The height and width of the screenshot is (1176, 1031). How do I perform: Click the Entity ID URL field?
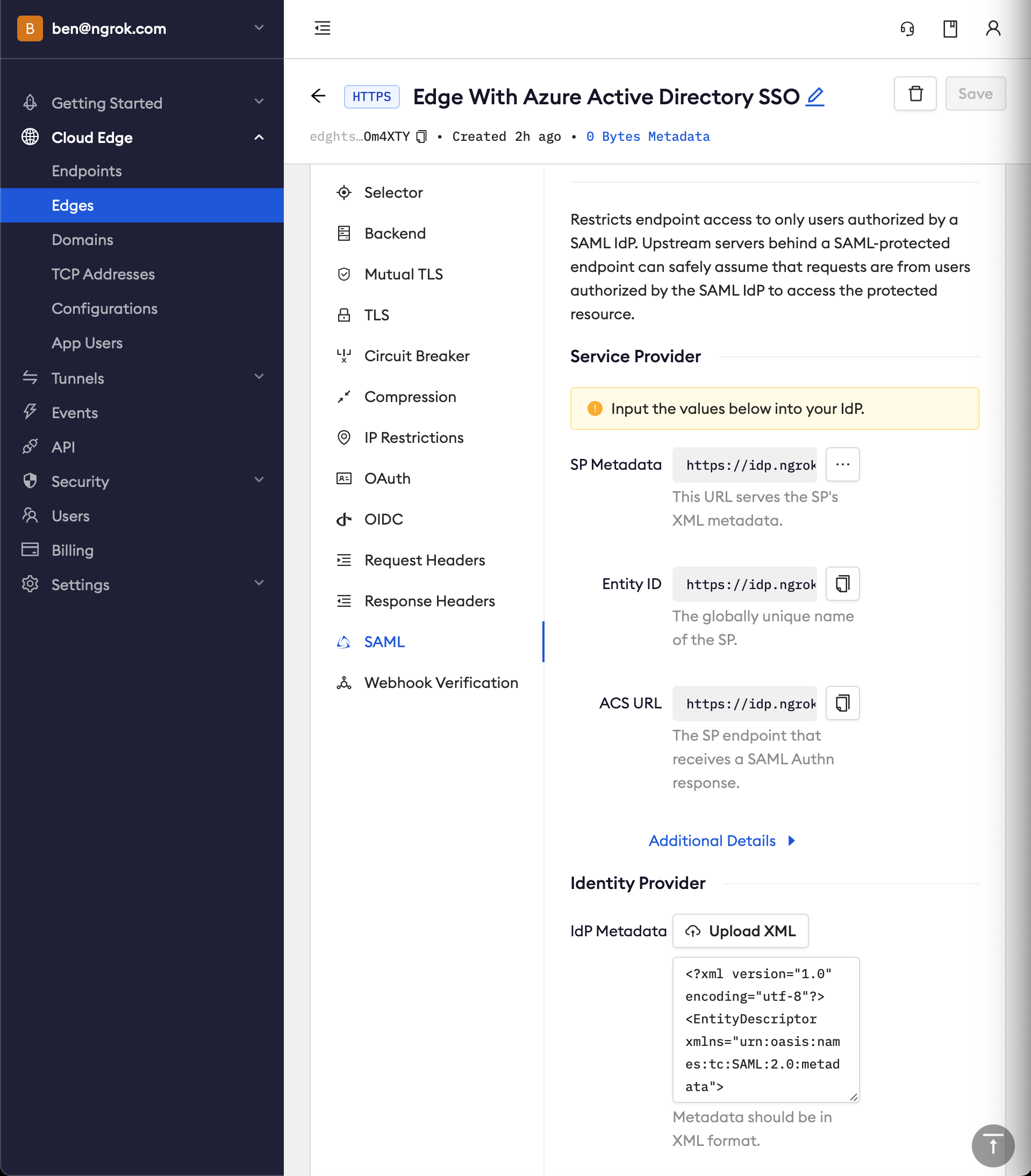(744, 583)
